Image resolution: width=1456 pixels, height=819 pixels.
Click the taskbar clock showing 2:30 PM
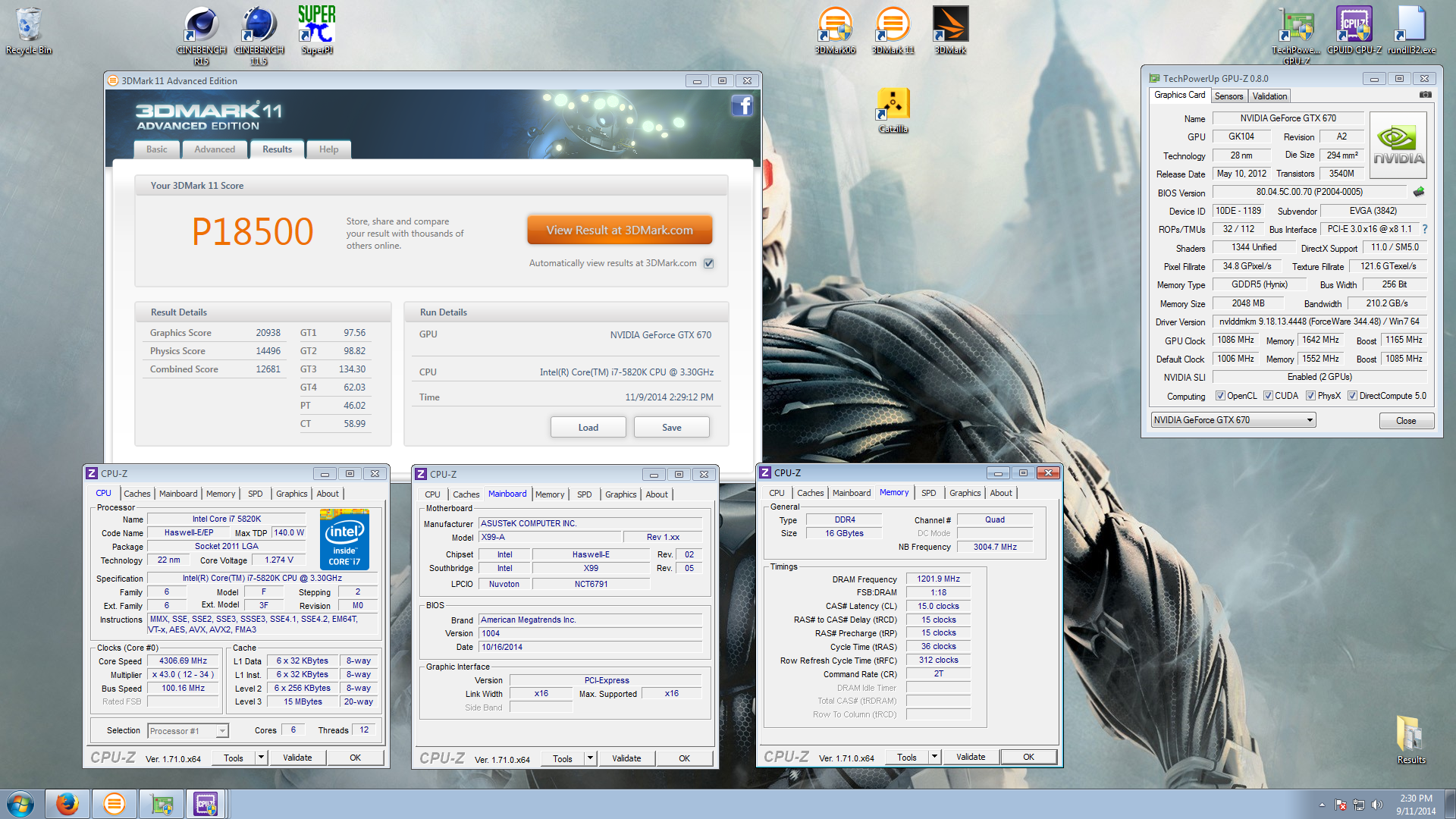point(1416,805)
